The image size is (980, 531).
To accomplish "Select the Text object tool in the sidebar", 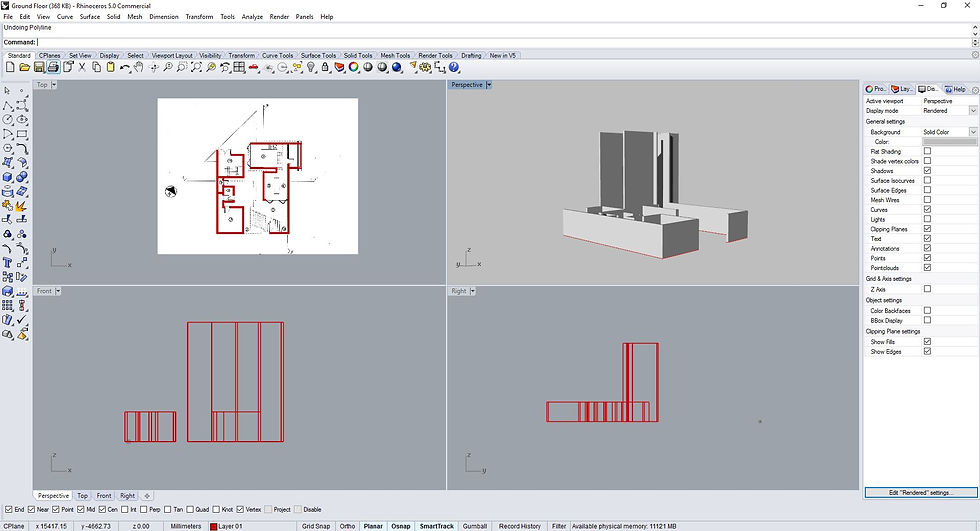I will tap(8, 262).
